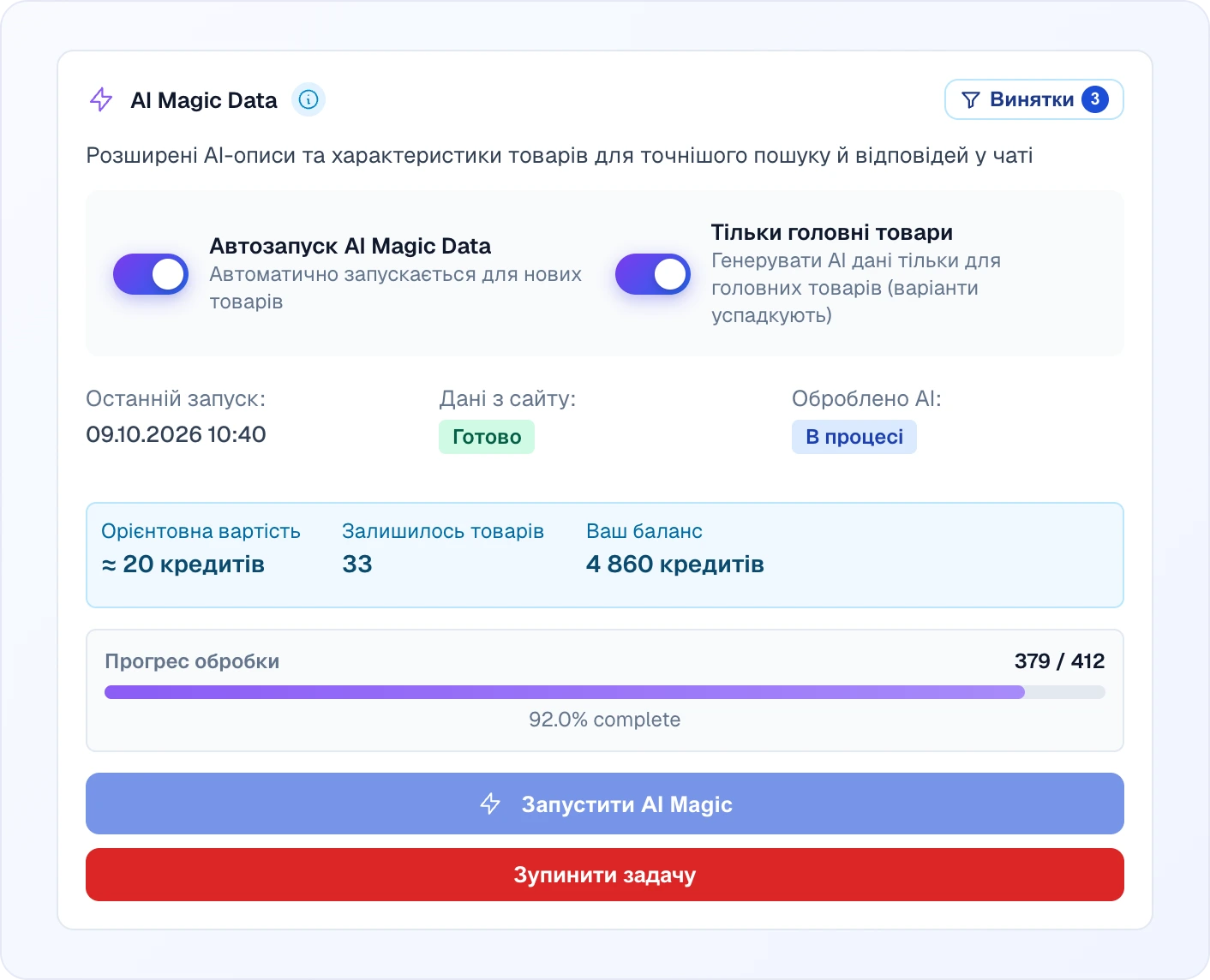Screen dimensions: 1210x980
Task: Click the В процесі status badge
Action: pyautogui.click(x=854, y=437)
